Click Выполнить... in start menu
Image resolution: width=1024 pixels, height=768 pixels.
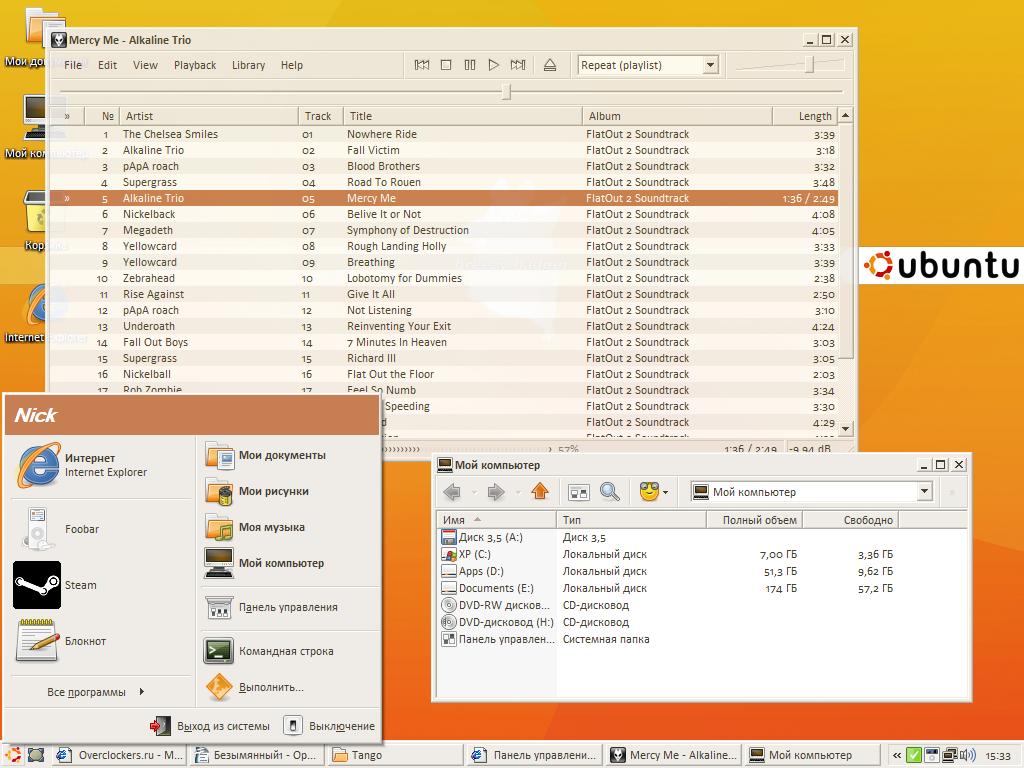coord(289,687)
